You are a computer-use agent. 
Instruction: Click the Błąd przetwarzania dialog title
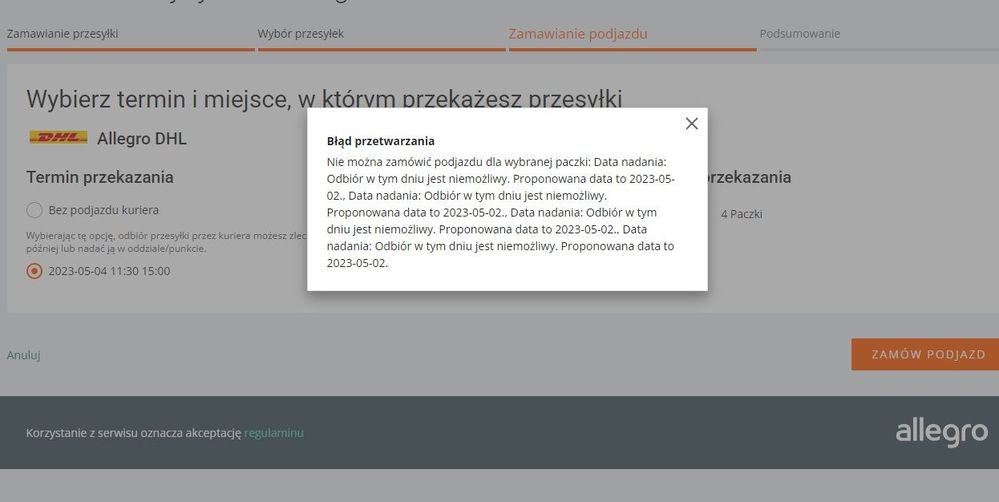coord(380,141)
